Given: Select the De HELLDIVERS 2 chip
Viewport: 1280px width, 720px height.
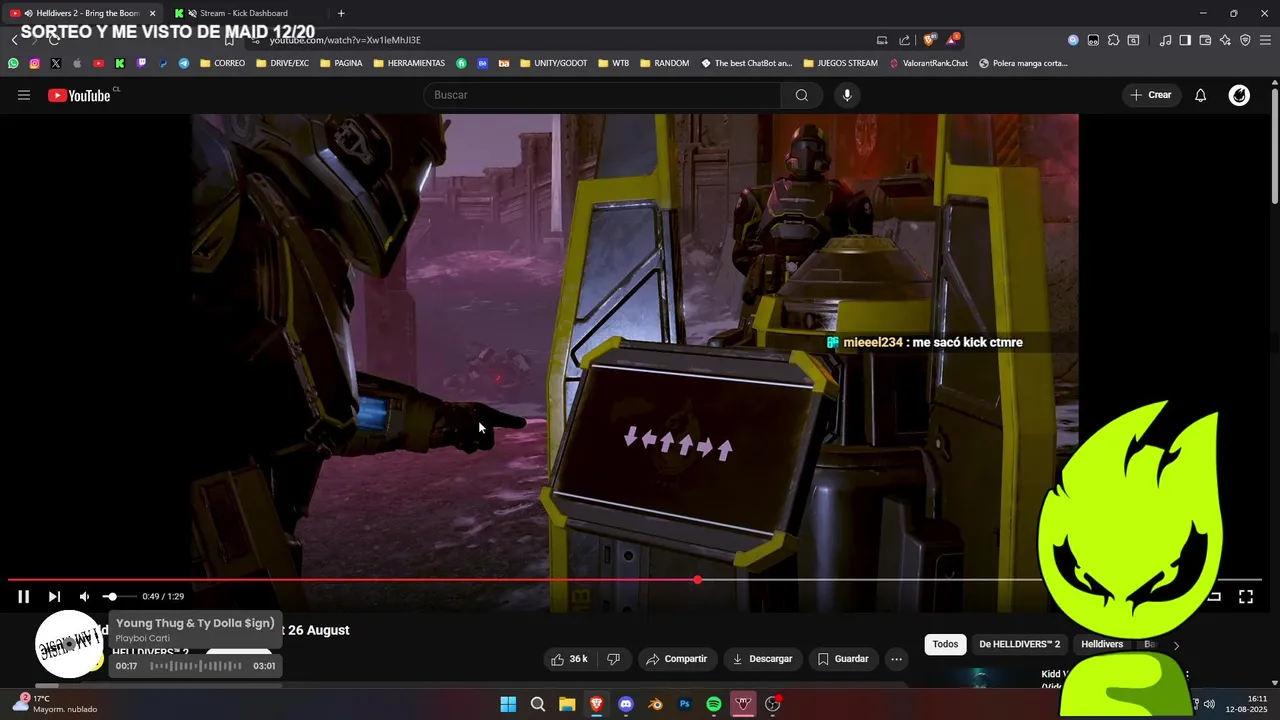Looking at the screenshot, I should [1019, 644].
